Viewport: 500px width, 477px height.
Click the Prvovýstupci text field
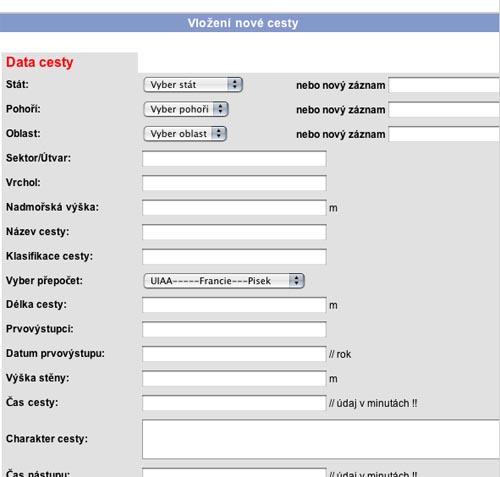pos(234,329)
